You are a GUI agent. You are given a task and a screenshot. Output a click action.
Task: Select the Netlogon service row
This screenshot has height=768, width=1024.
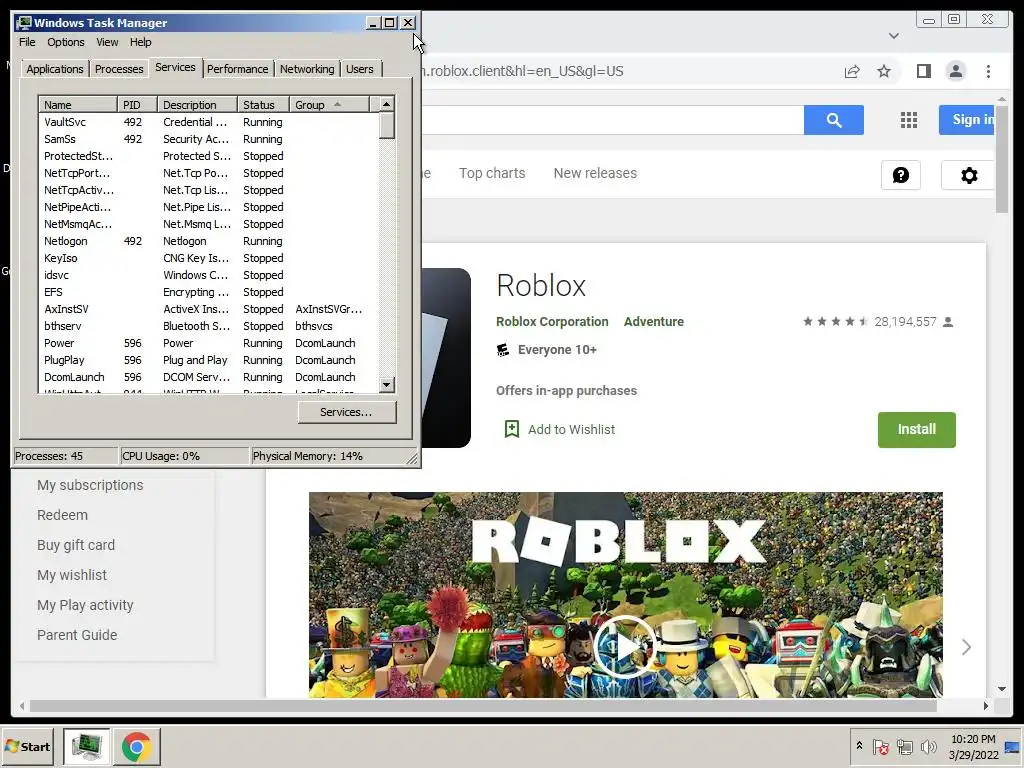(x=208, y=241)
